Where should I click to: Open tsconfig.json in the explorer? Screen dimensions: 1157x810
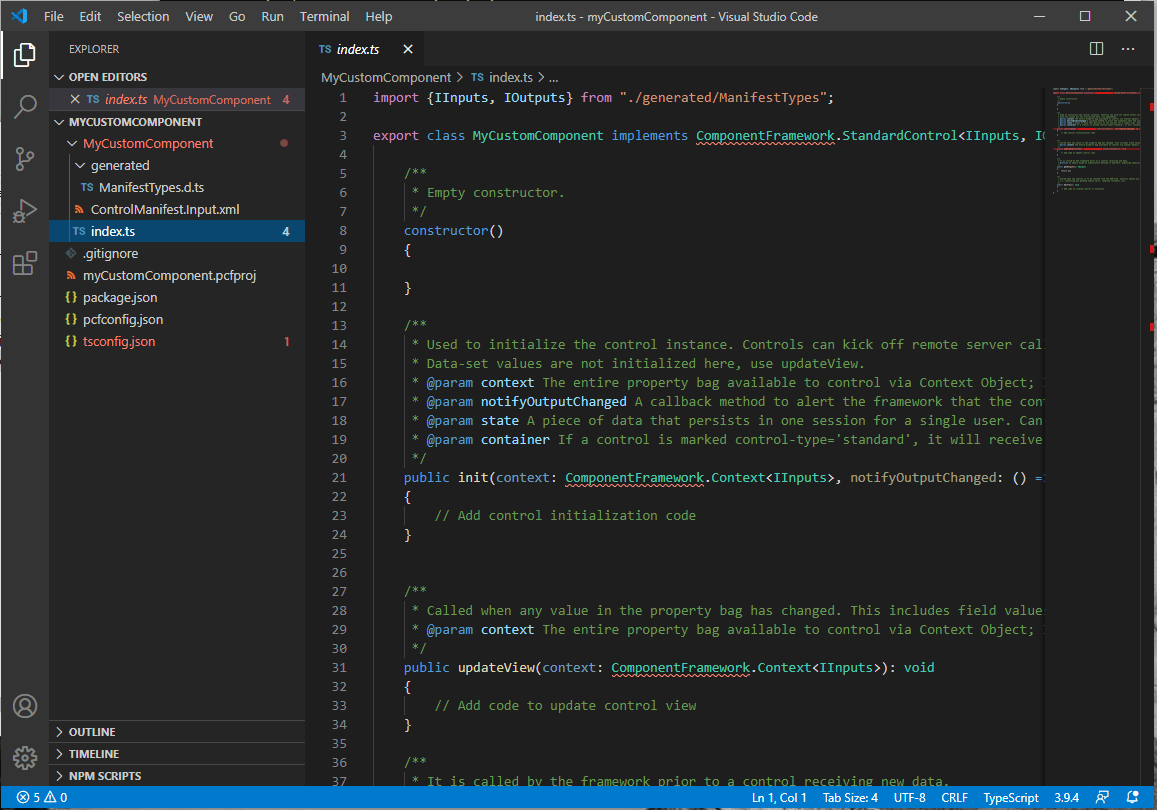[x=119, y=341]
